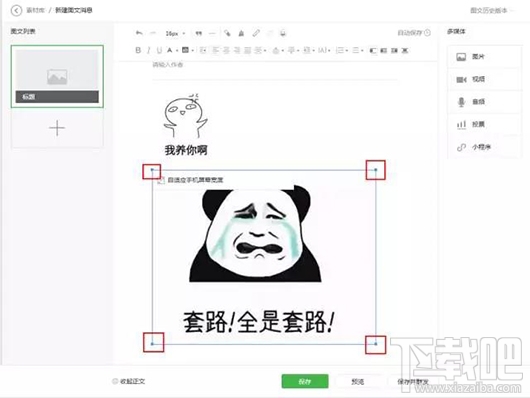Click the redo arrow in the toolbar
This screenshot has height=398, width=530.
(x=153, y=33)
